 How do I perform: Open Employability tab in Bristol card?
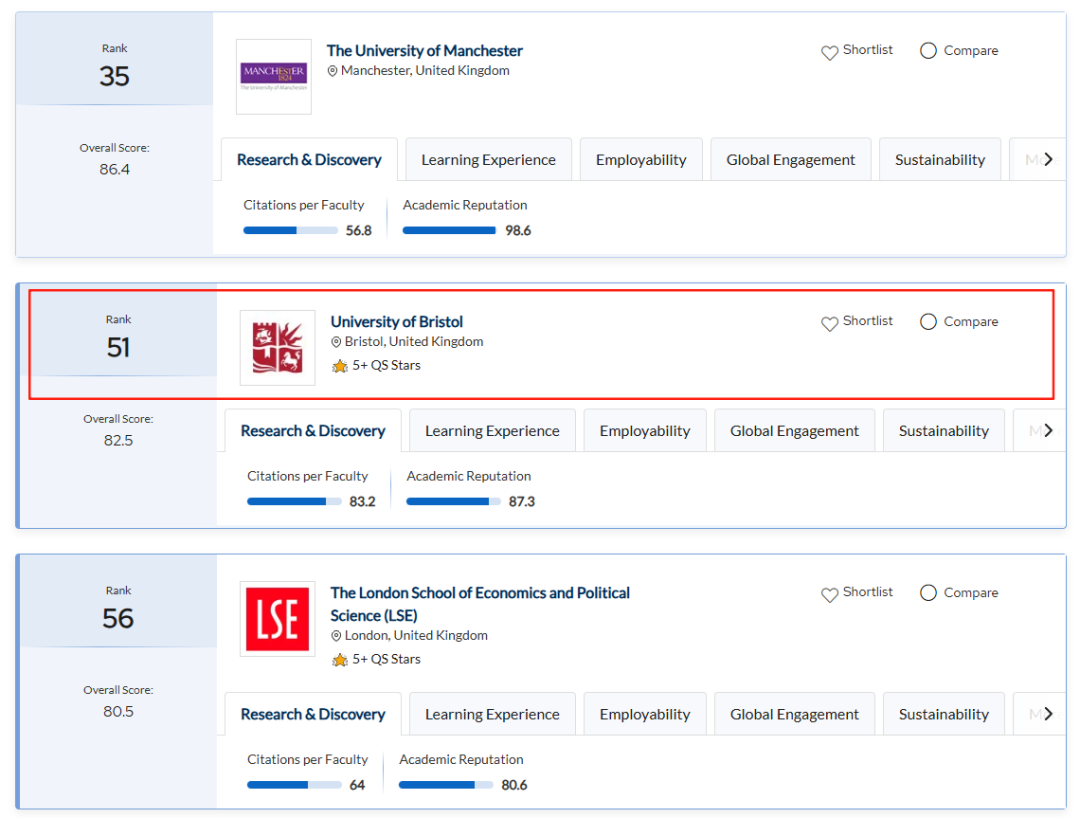click(x=645, y=431)
